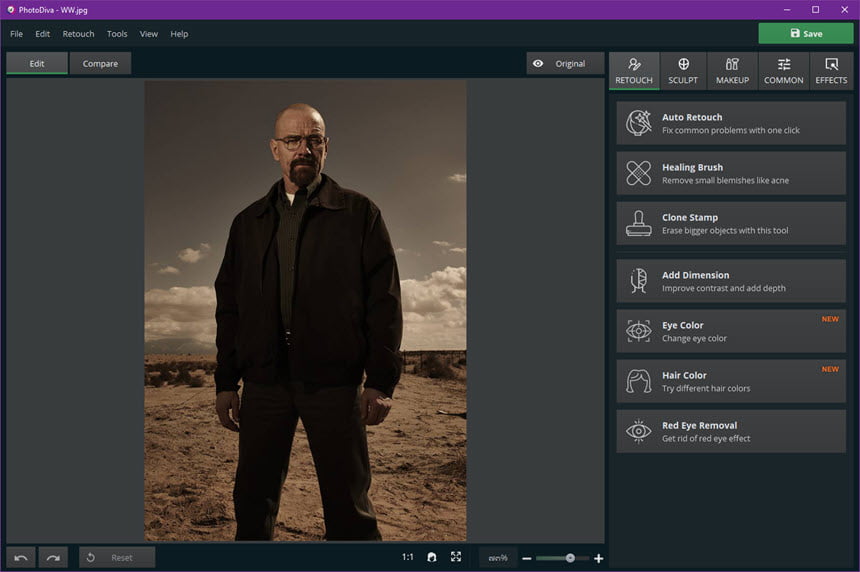Viewport: 860px width, 572px height.
Task: Open the Eye Color tool
Action: tap(731, 331)
